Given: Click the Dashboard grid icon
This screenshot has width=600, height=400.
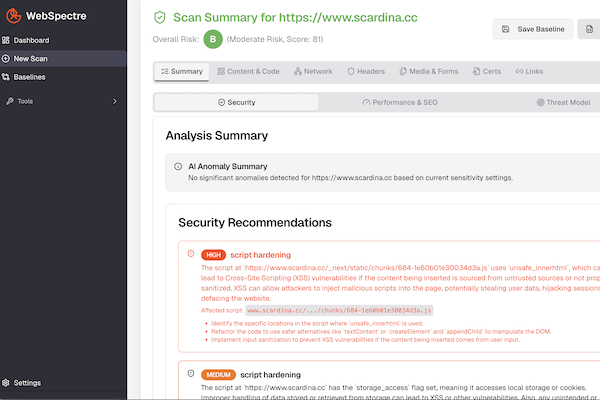Looking at the screenshot, I should coord(5,40).
